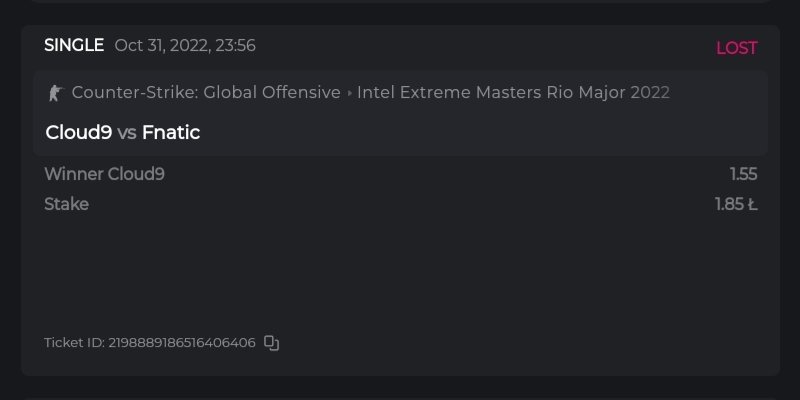Click the Stake label
The height and width of the screenshot is (400, 800).
(x=66, y=204)
